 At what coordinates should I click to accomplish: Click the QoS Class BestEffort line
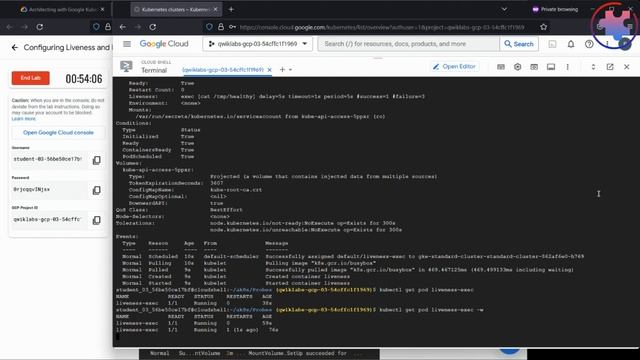coord(179,210)
